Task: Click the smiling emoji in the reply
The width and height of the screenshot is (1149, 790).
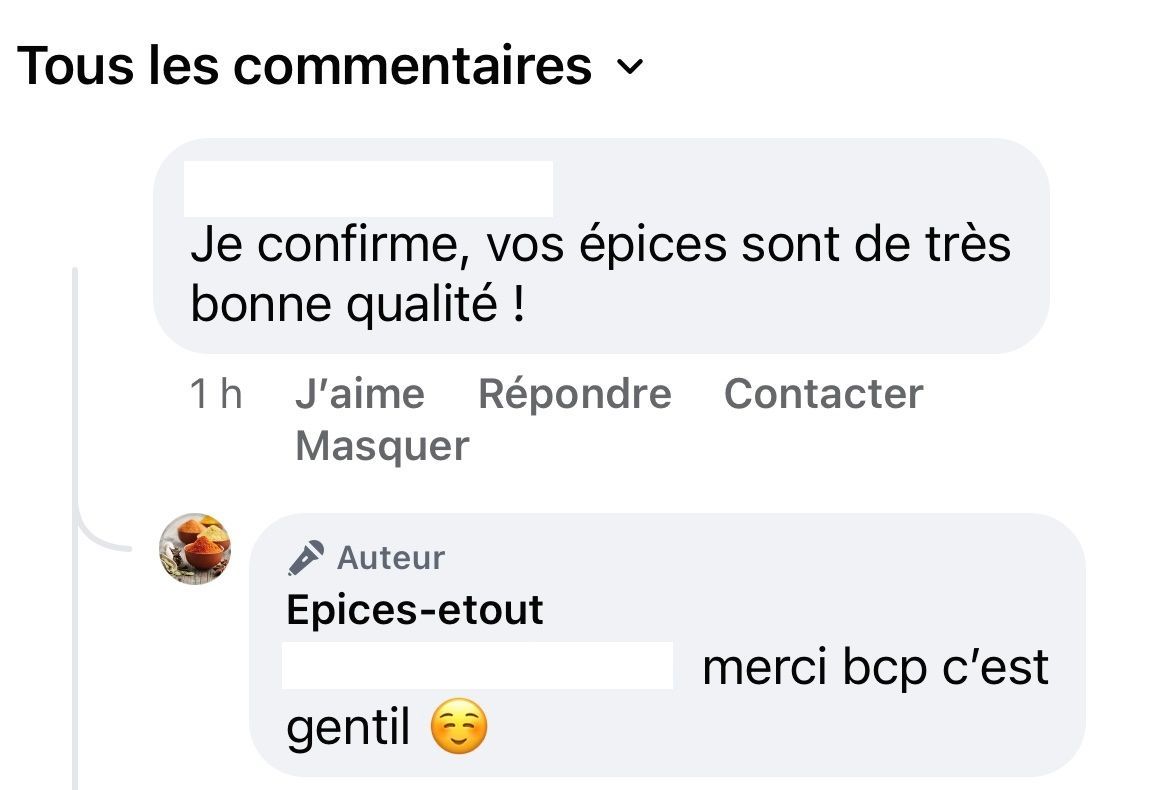Action: tap(458, 729)
